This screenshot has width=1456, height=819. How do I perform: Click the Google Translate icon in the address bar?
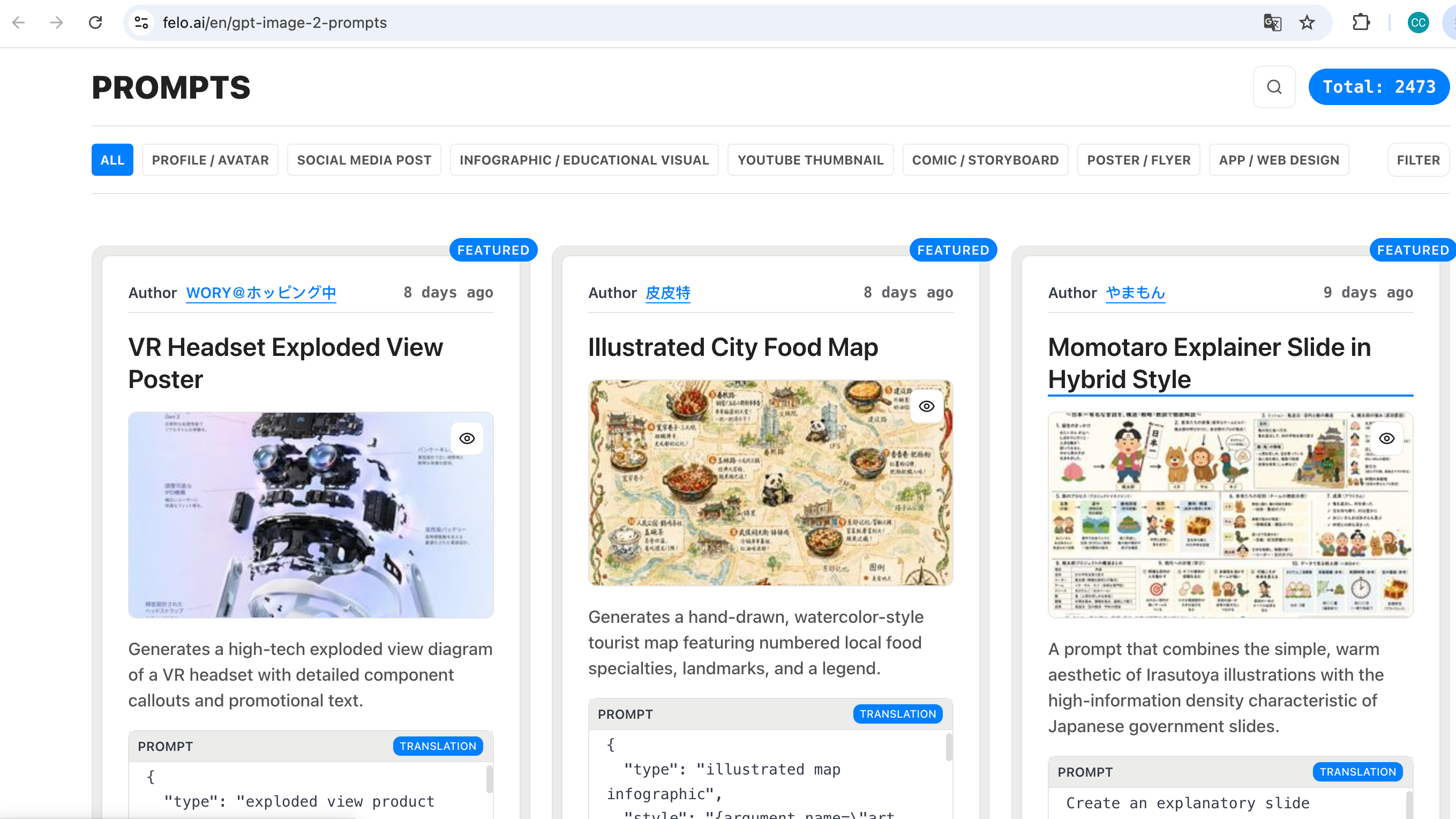pyautogui.click(x=1272, y=23)
